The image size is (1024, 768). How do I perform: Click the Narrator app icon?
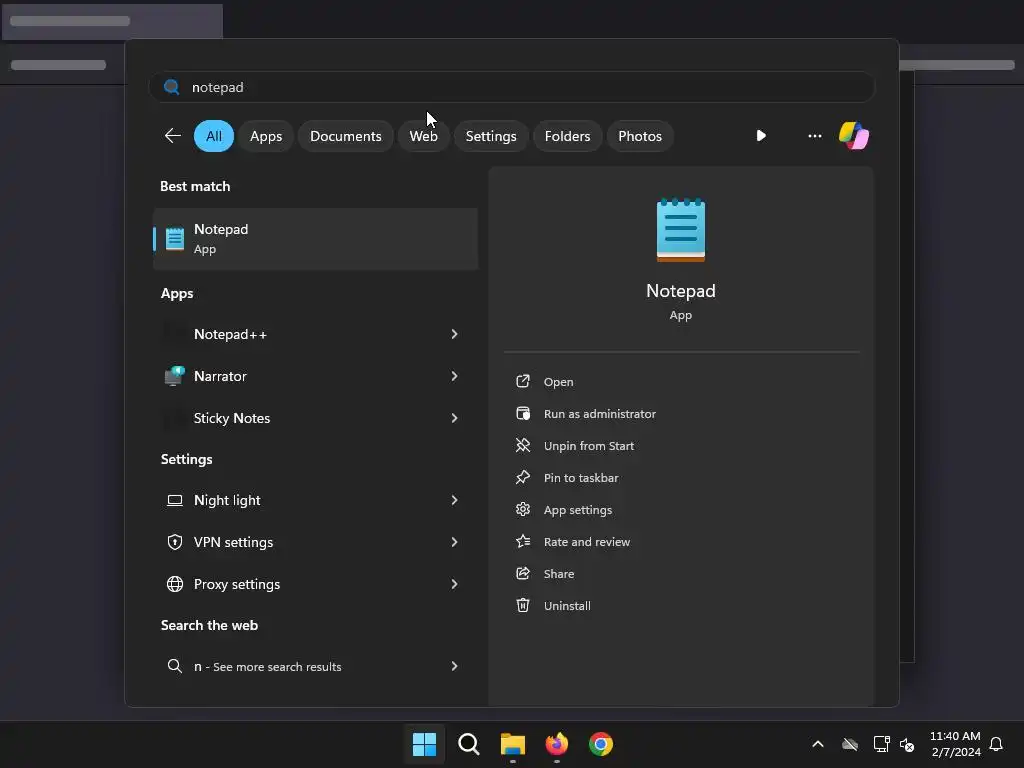(x=174, y=376)
